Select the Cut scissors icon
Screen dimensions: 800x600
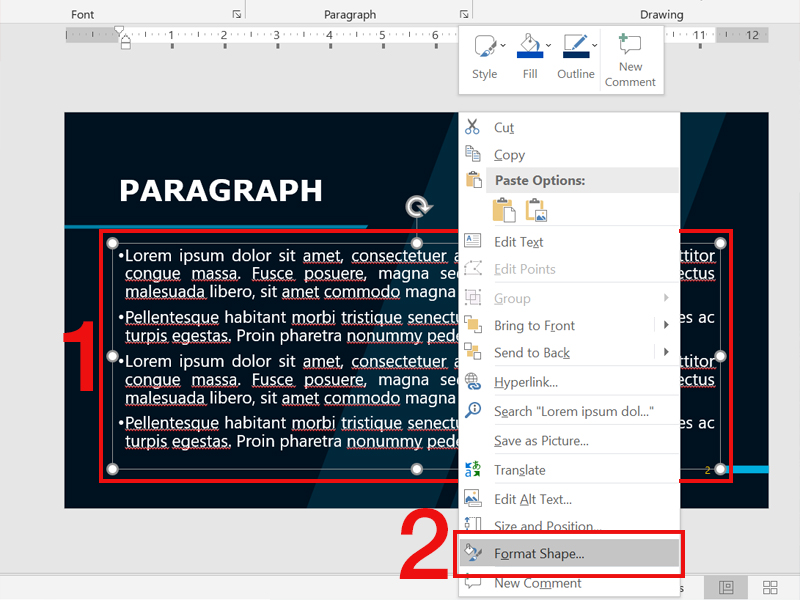tap(472, 127)
